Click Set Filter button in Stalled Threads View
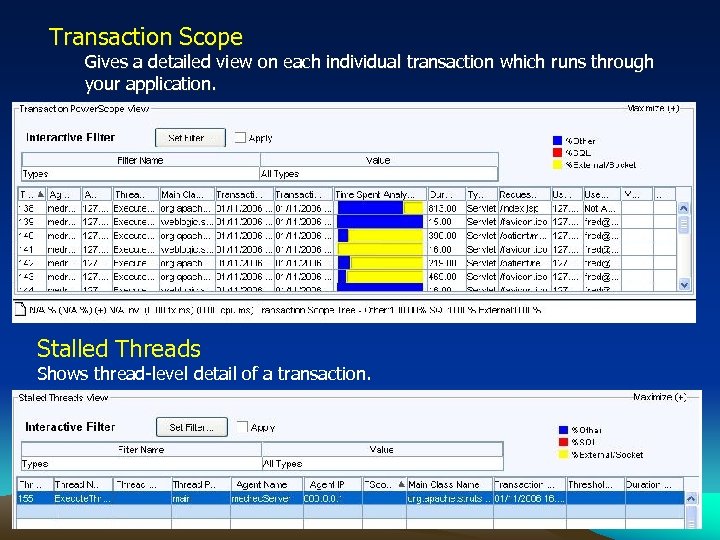Image resolution: width=720 pixels, height=540 pixels. (191, 427)
